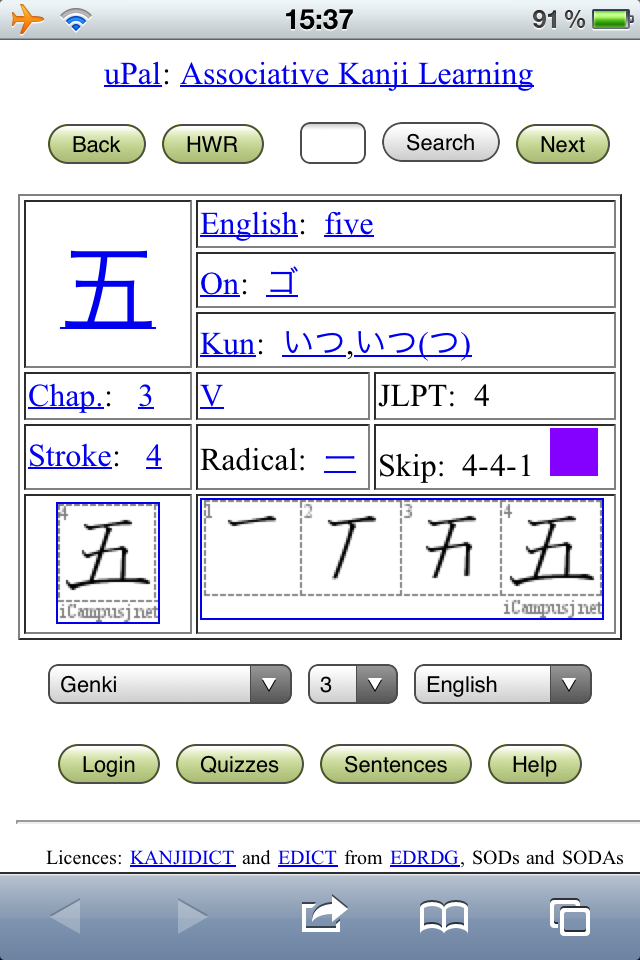Tap the Safari forward arrow
This screenshot has width=640, height=960.
coord(192,916)
